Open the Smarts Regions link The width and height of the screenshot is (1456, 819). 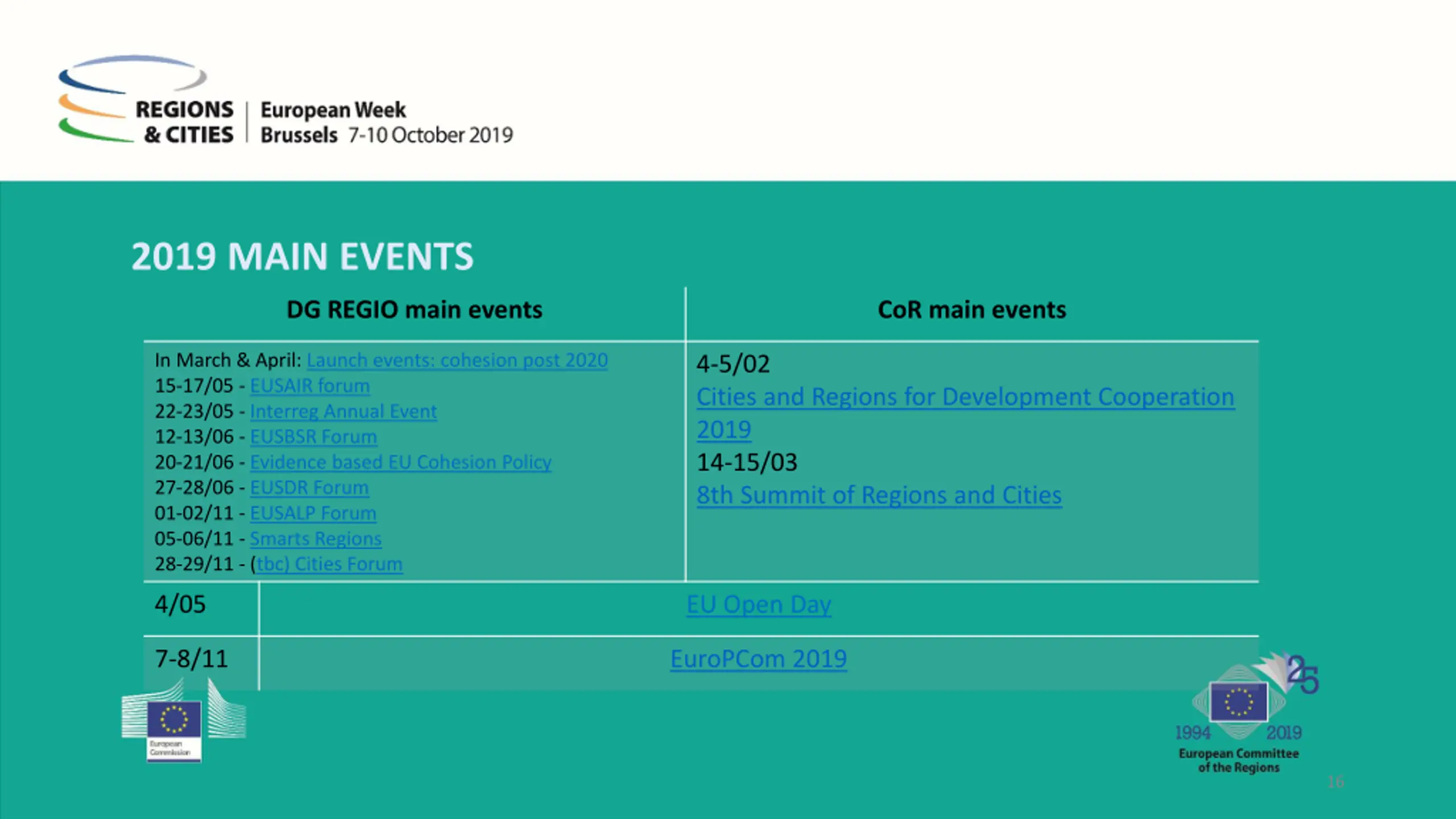click(316, 539)
